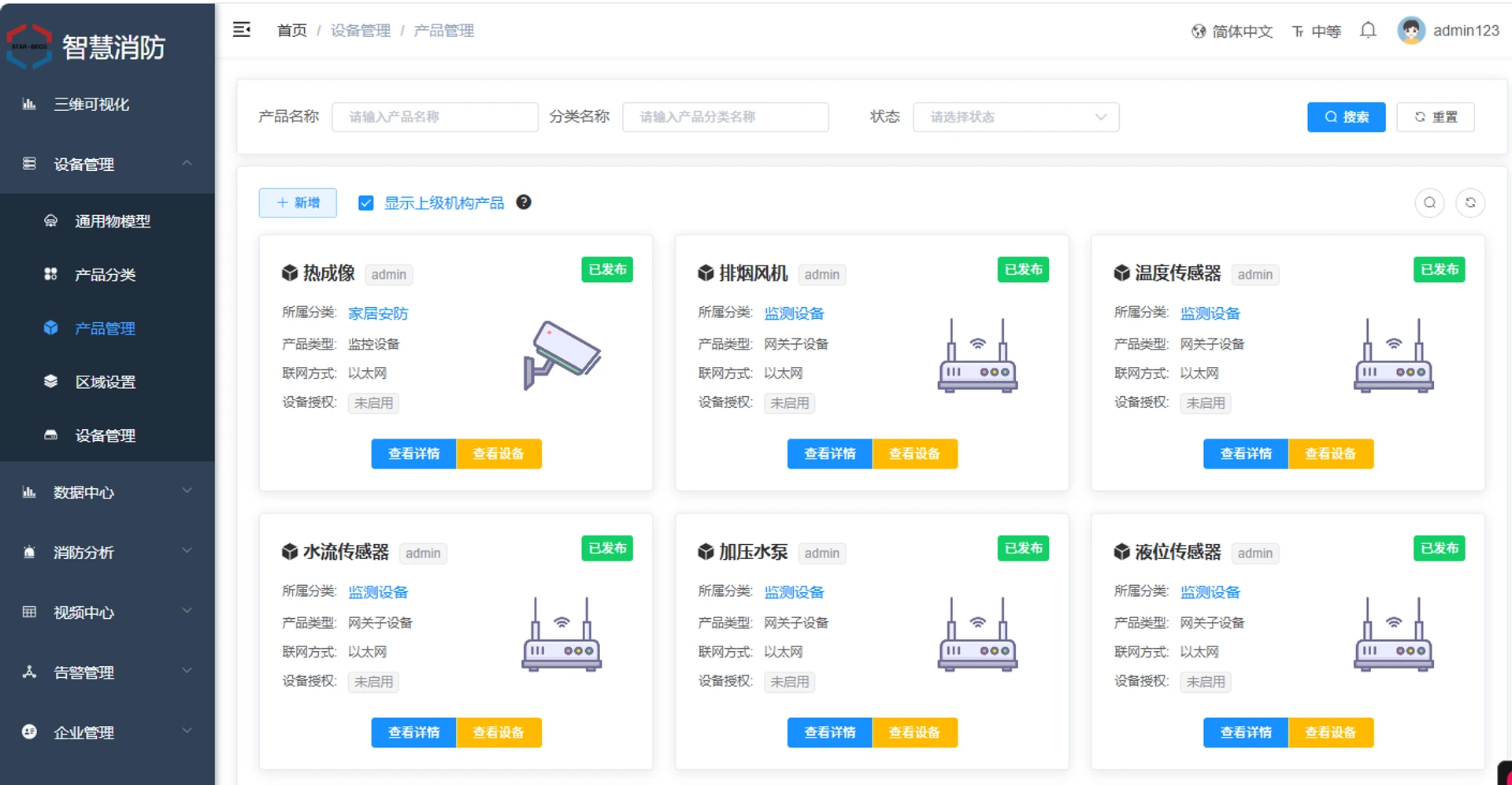Click the 企业管理 sidebar icon
This screenshot has height=785, width=1512.
(x=29, y=731)
